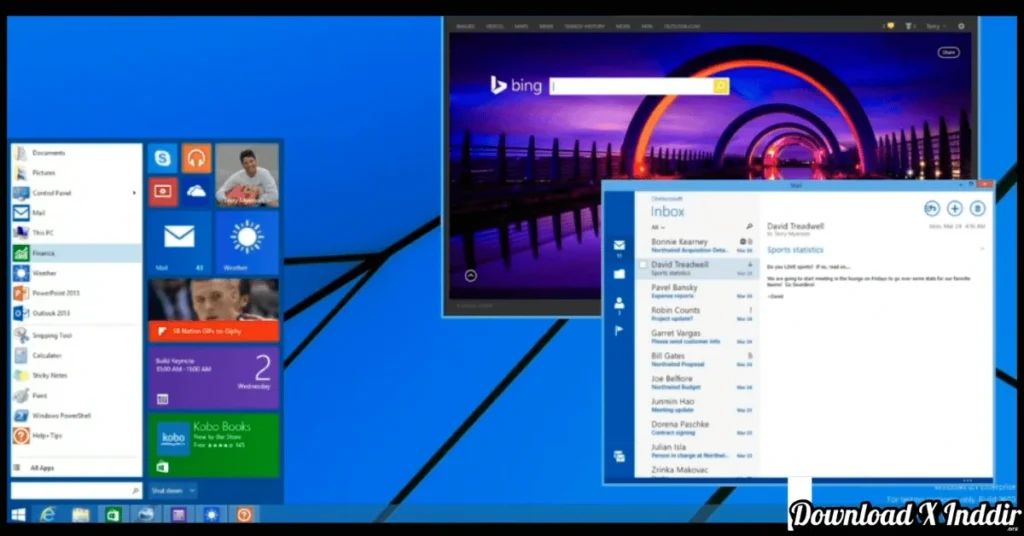Click the Start menu search box
The image size is (1024, 536).
76,490
